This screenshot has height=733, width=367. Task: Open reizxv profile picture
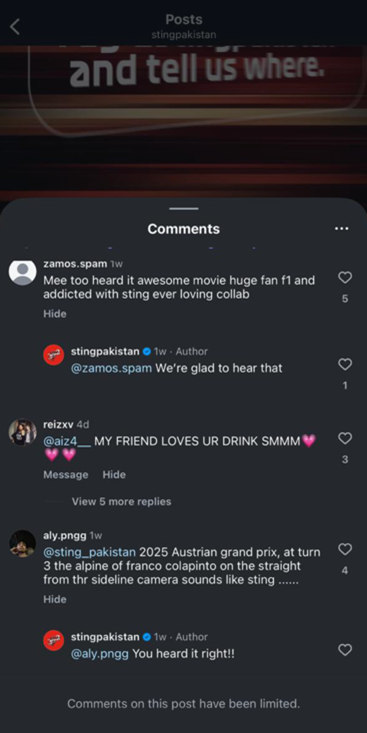click(x=22, y=432)
